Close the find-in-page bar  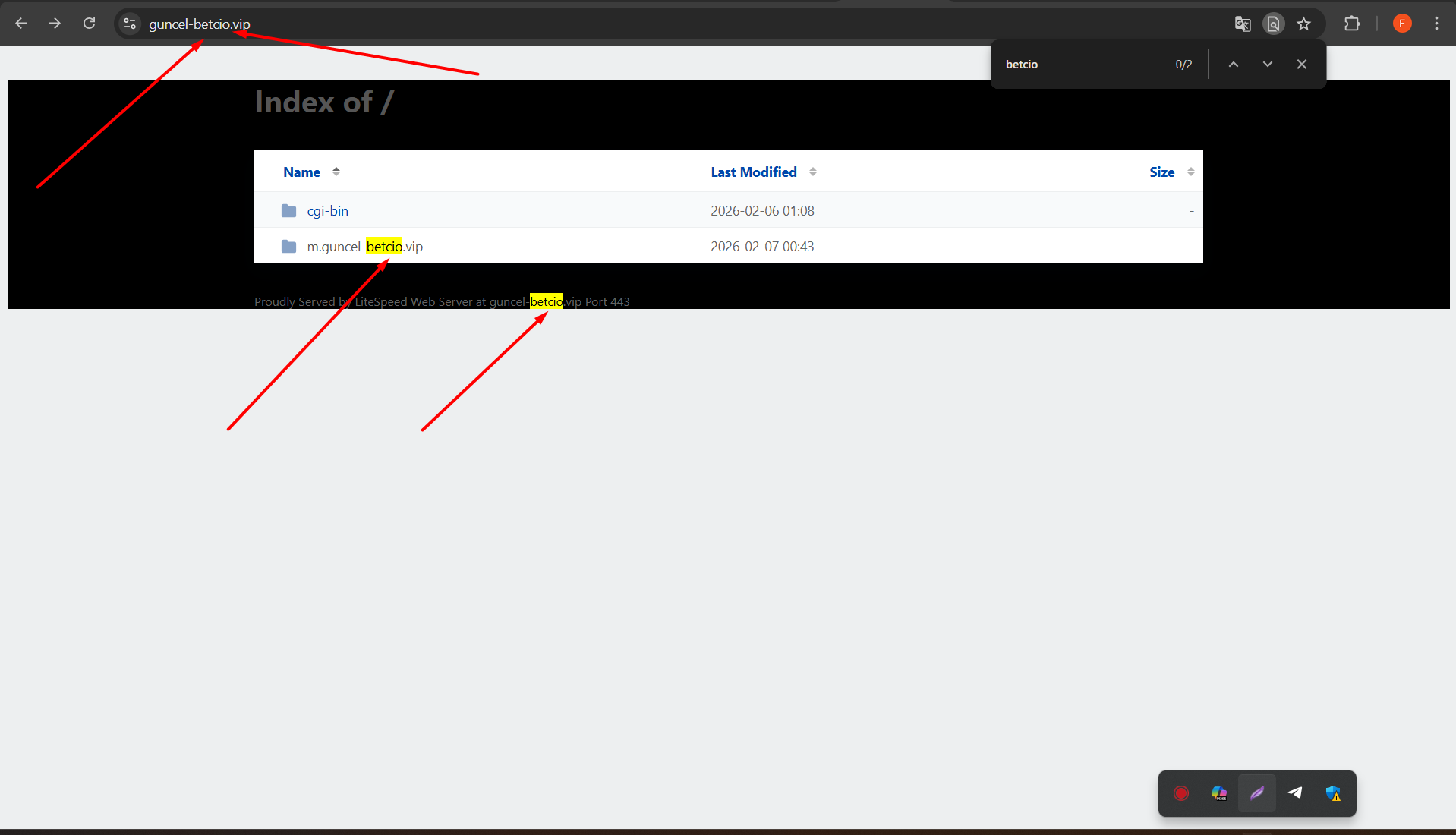[1302, 65]
